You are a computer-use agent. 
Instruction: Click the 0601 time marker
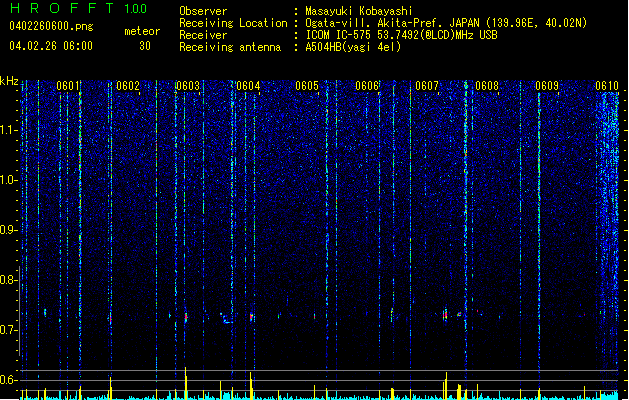coord(67,86)
